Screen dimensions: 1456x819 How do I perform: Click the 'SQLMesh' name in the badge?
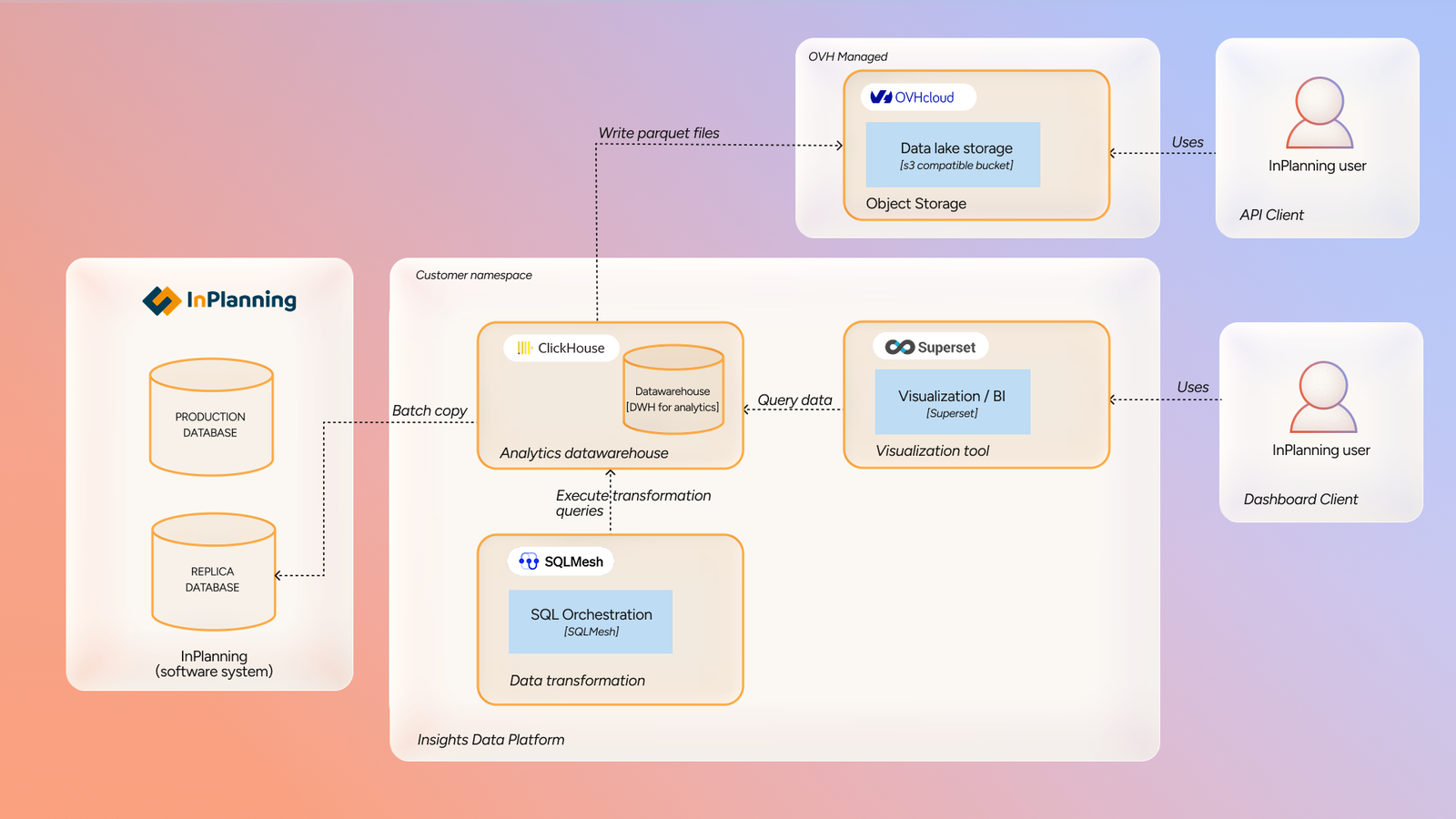click(x=574, y=561)
